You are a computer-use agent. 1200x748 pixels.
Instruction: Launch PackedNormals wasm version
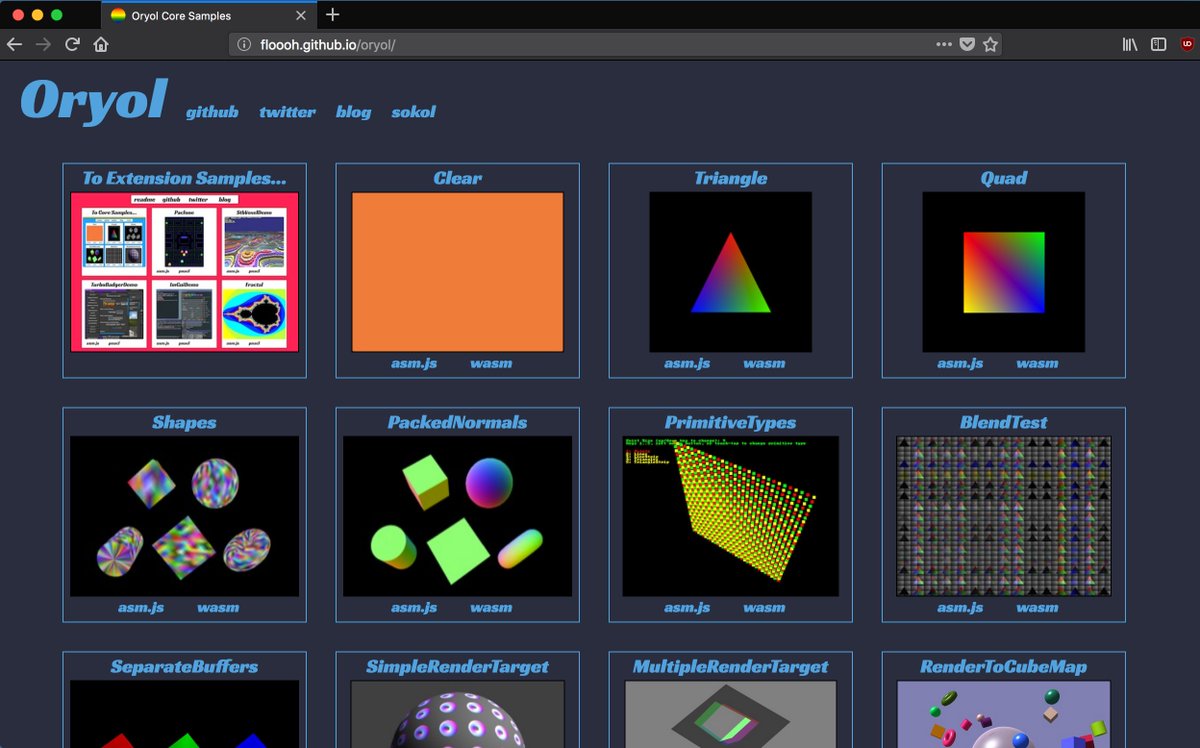491,607
